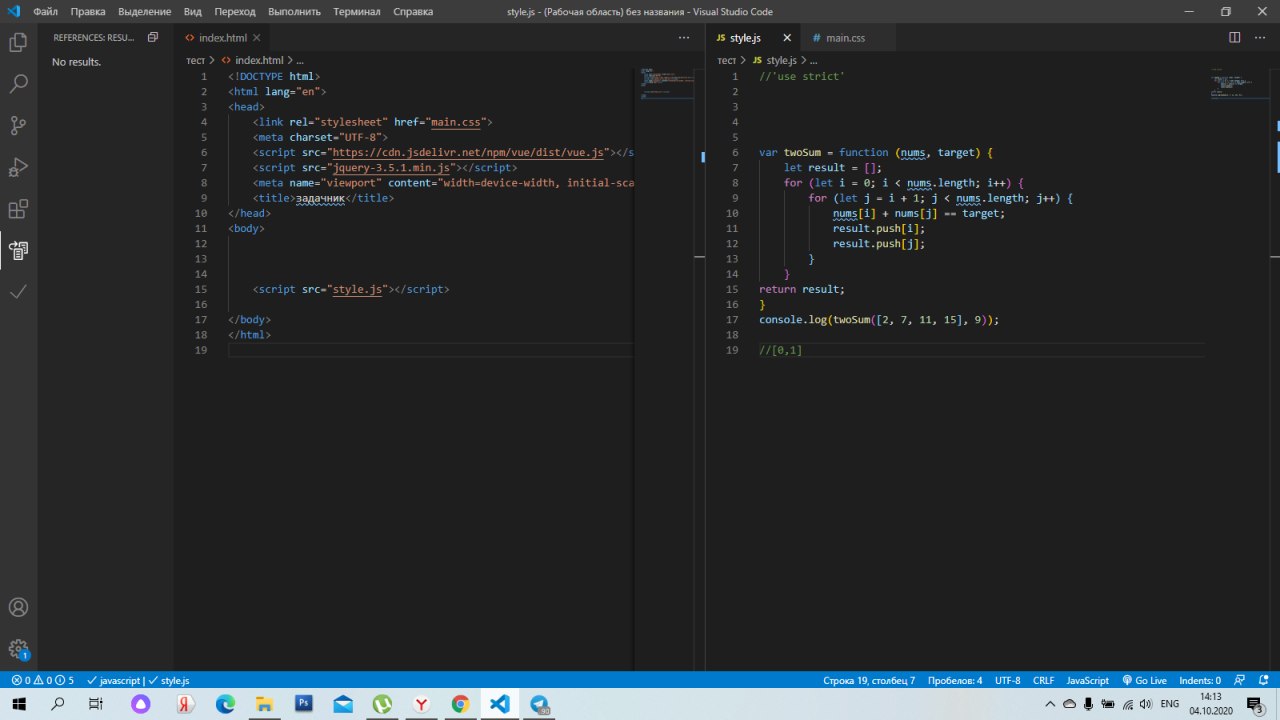Open Windows taskbar search
The width and height of the screenshot is (1280, 720).
tap(56, 704)
